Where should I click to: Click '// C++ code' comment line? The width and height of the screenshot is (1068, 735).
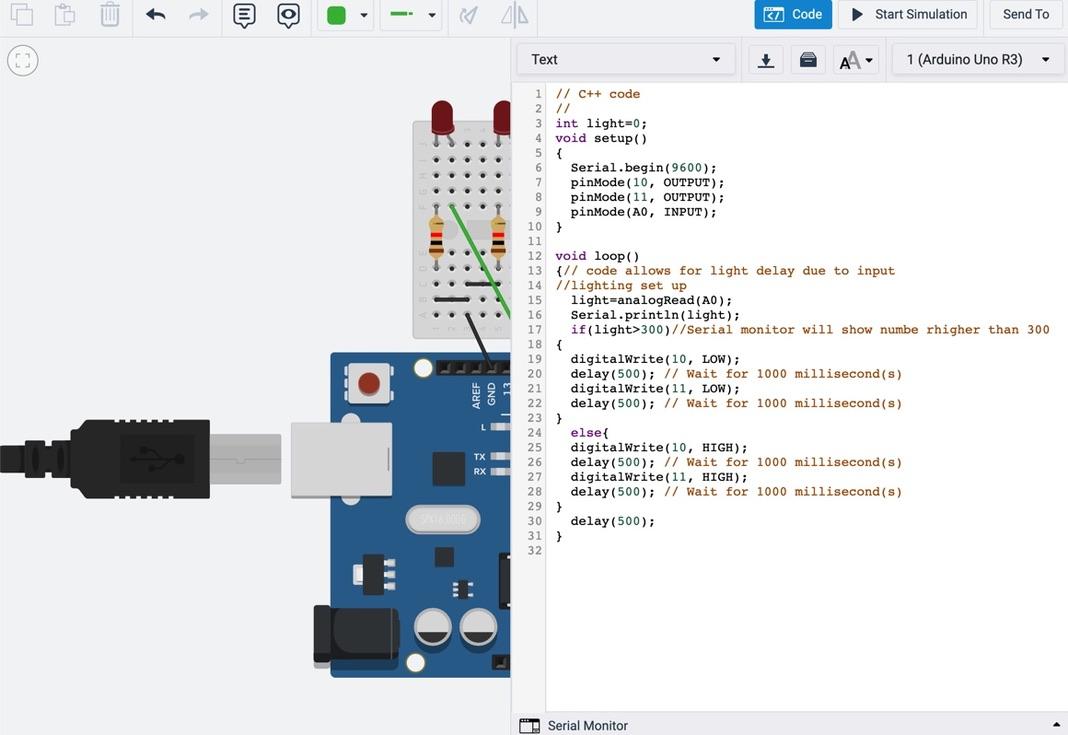click(x=597, y=94)
